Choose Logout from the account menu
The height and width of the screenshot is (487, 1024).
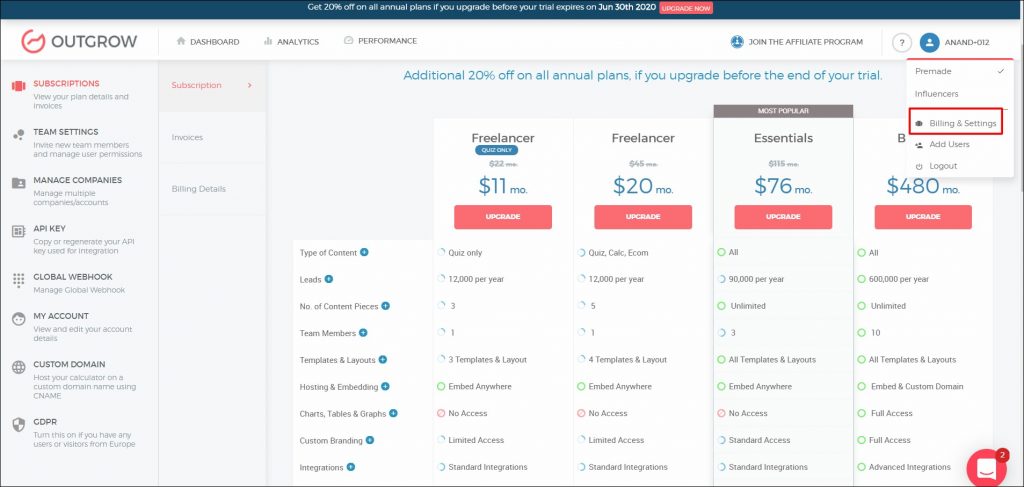pos(942,166)
